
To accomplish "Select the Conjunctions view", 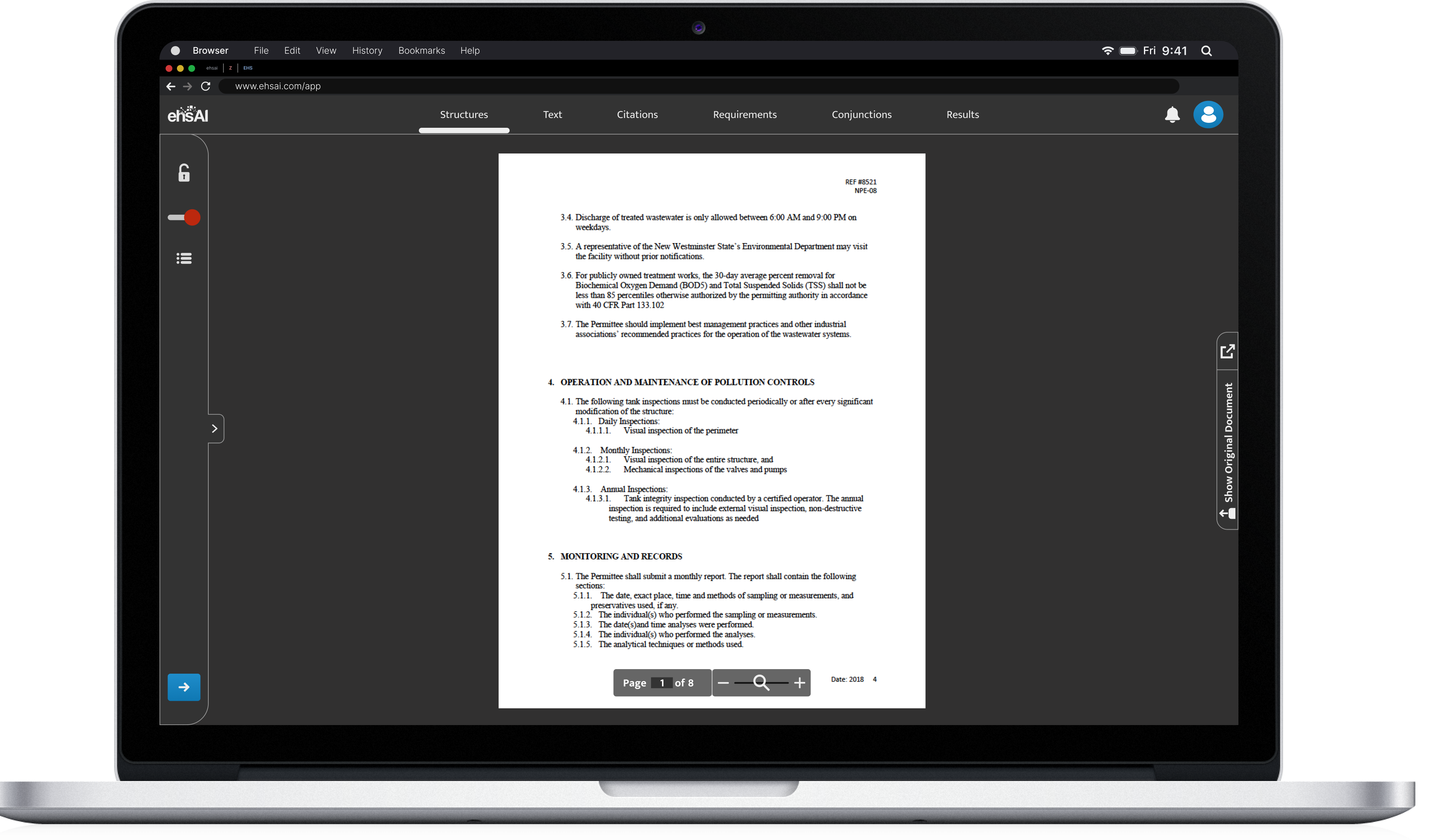I will [x=862, y=114].
